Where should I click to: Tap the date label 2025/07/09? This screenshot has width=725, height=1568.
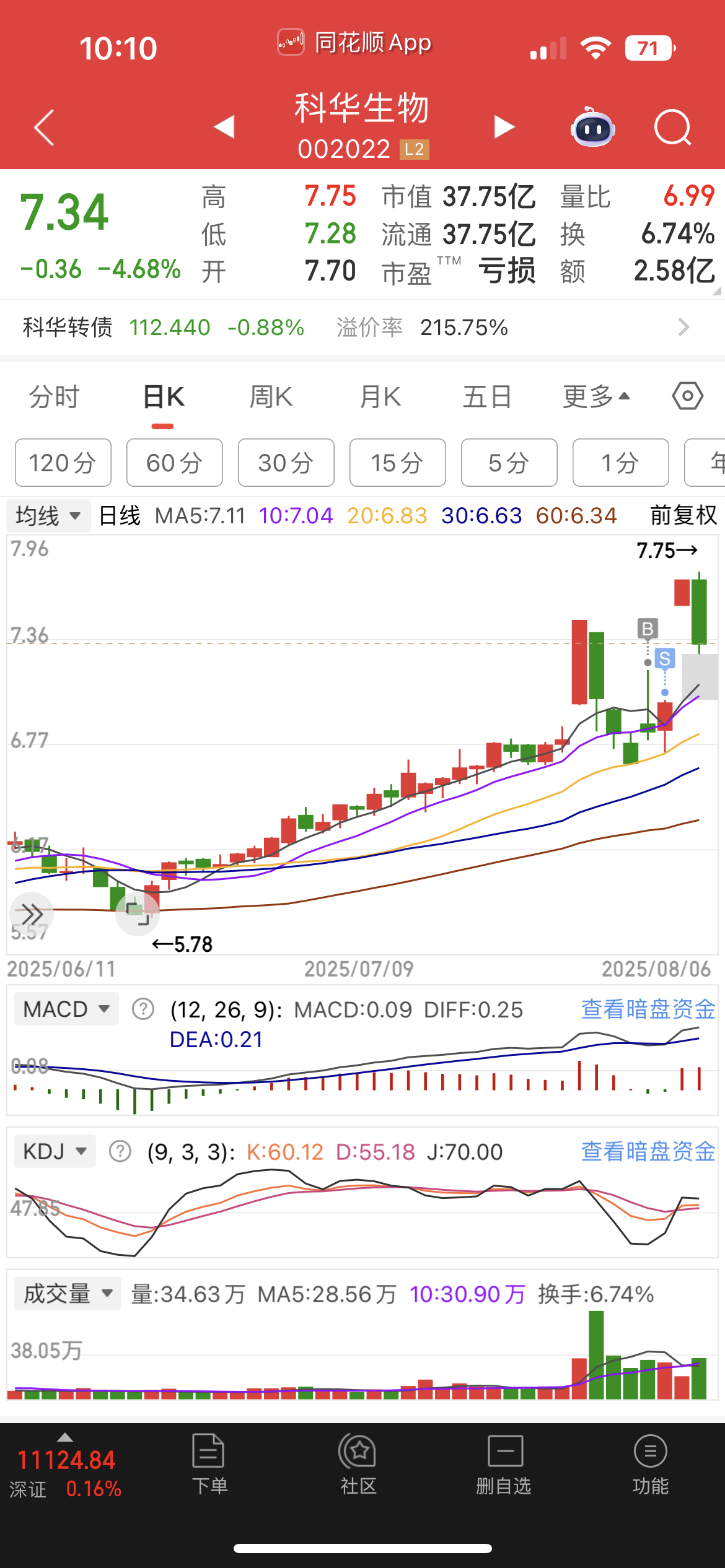[359, 969]
